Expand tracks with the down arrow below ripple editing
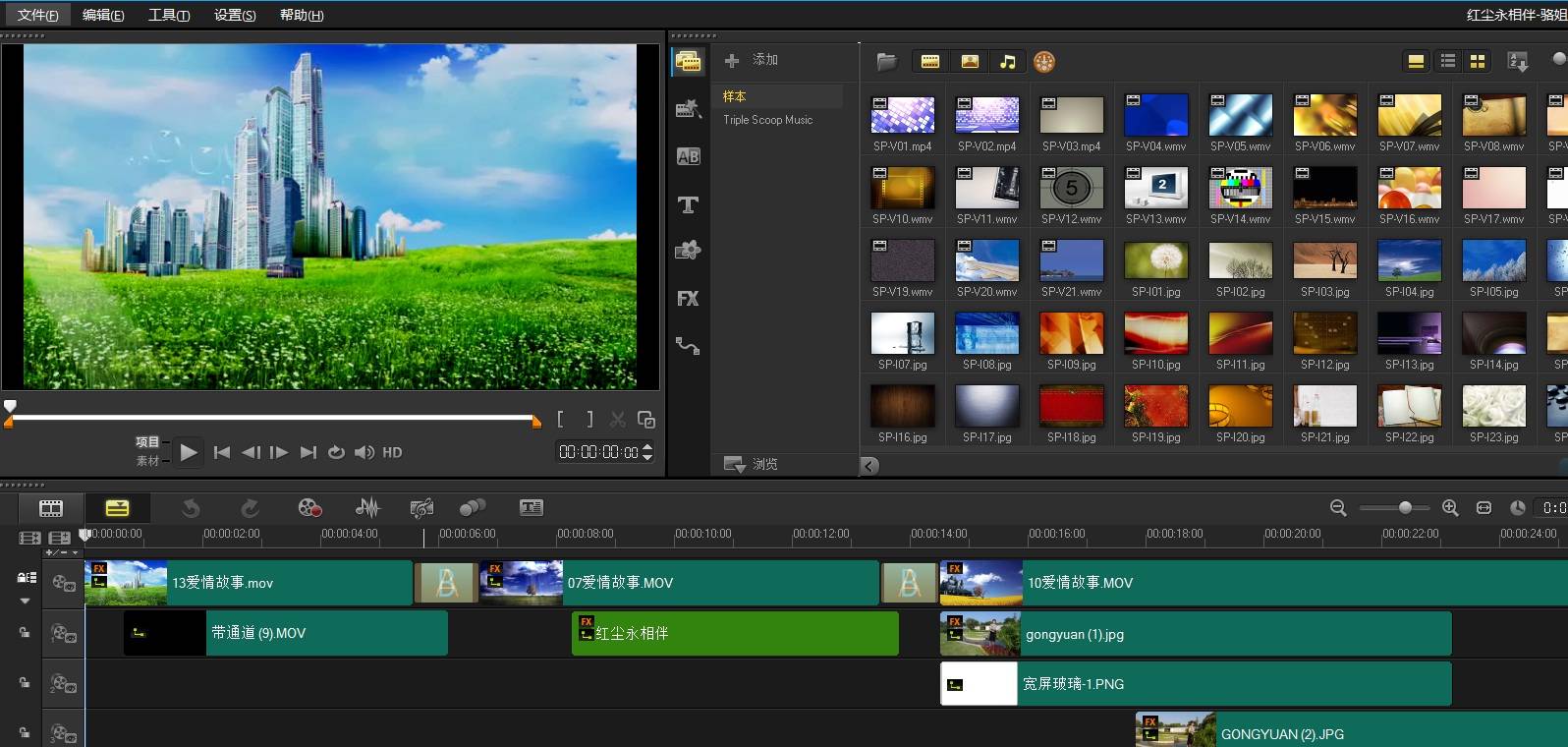This screenshot has height=747, width=1568. 26,601
